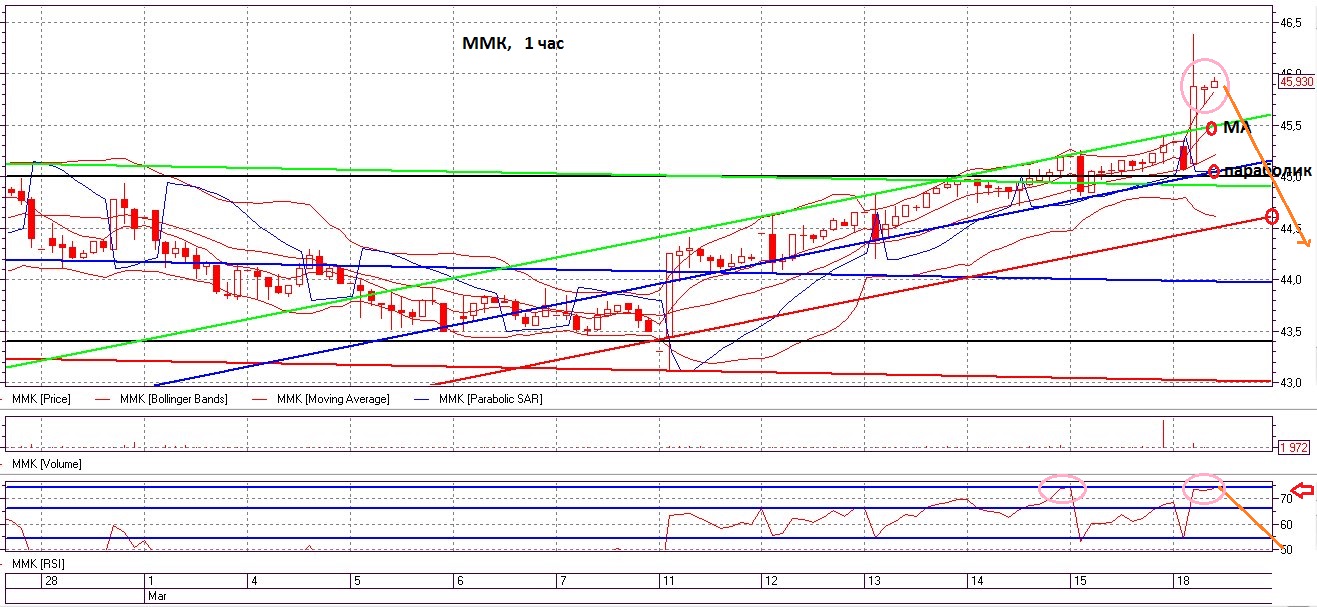This screenshot has width=1317, height=607.
Task: Click the 43,0 price axis label
Action: point(1290,383)
